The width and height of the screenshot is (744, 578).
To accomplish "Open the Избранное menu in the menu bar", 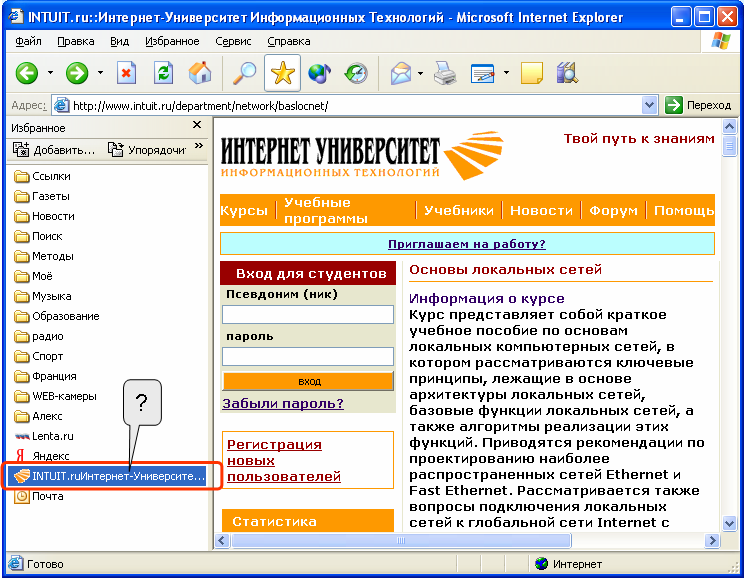I will (x=172, y=41).
